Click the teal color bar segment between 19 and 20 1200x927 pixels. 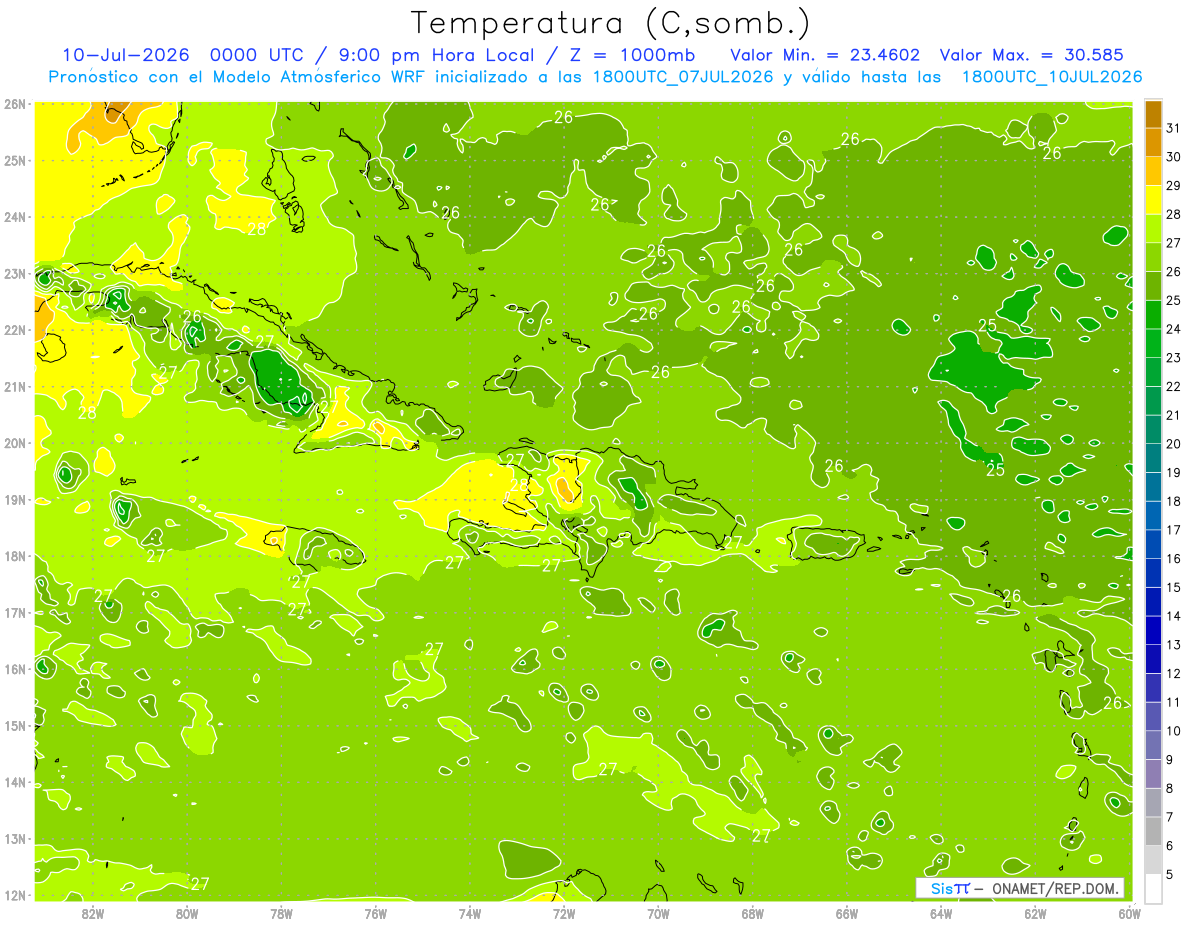(1153, 458)
